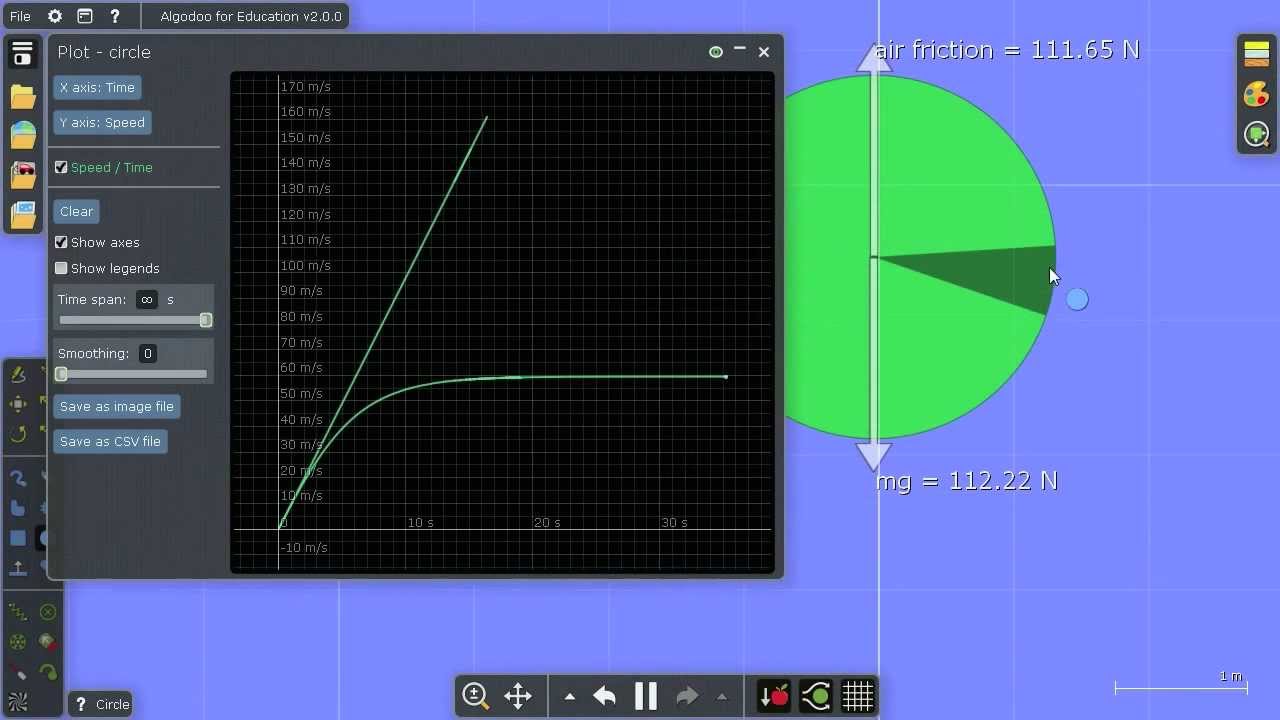The image size is (1280, 720).
Task: Change plot Y axis: Speed
Action: (102, 123)
